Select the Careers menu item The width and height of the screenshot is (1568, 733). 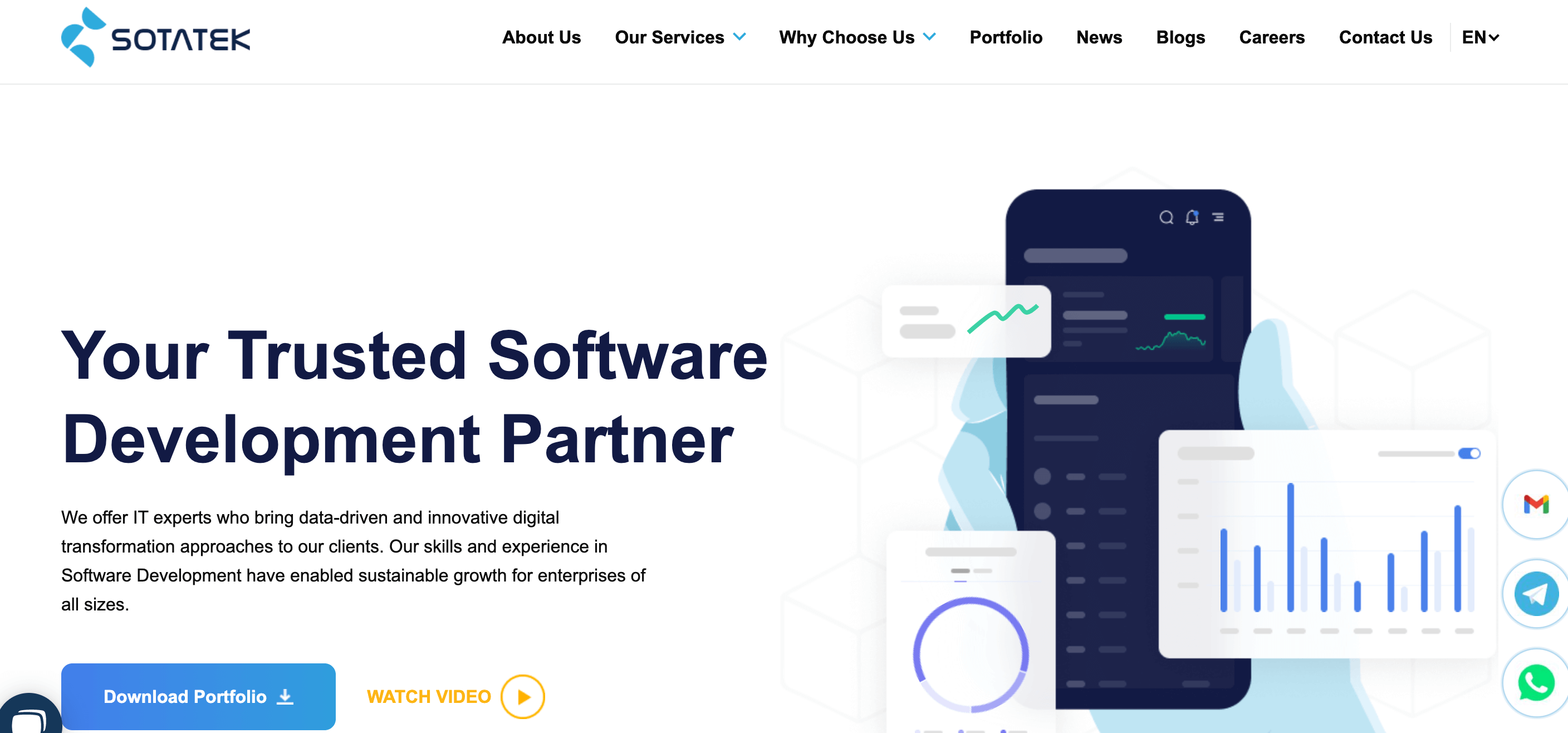click(x=1271, y=37)
